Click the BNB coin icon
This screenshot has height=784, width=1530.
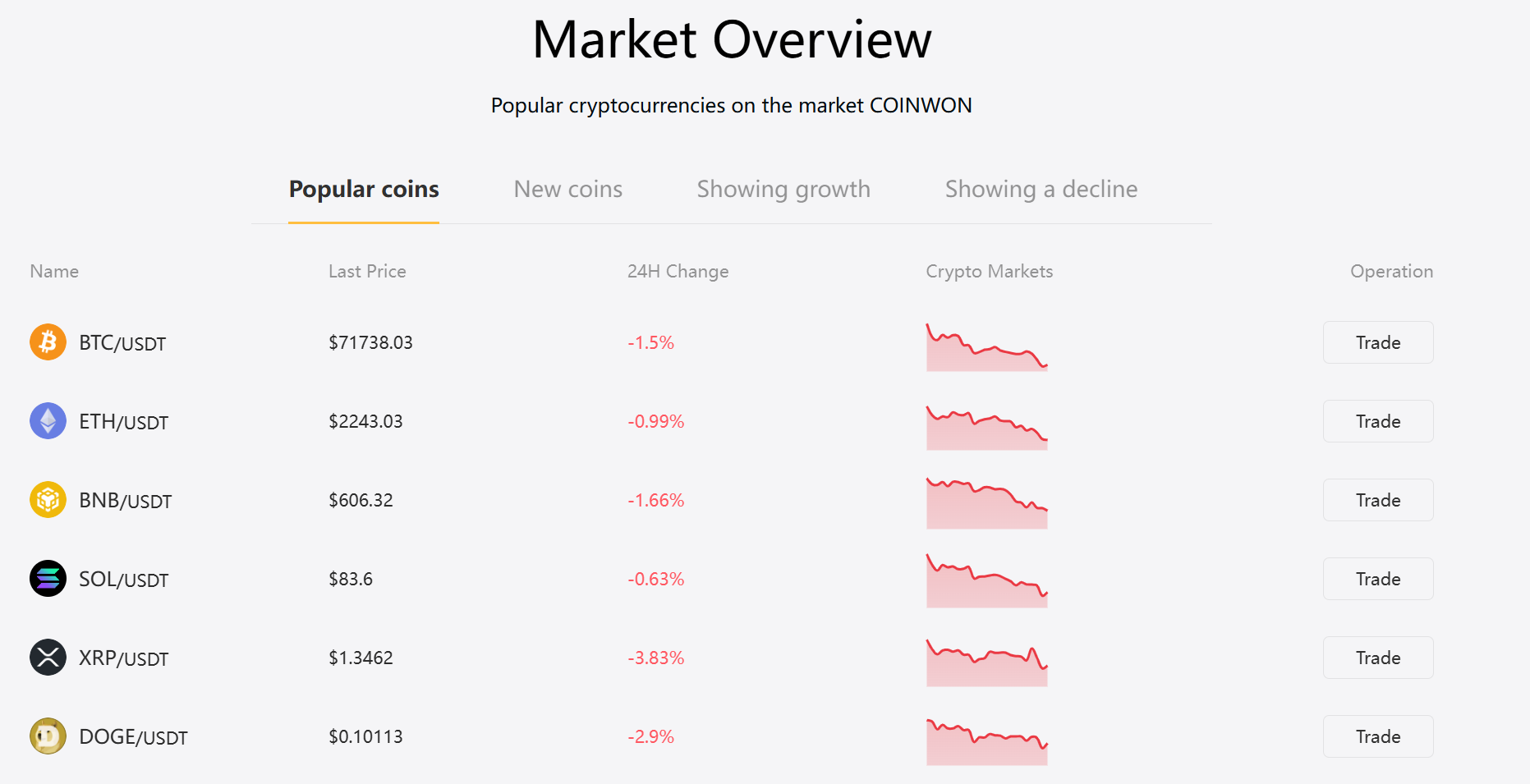[48, 500]
